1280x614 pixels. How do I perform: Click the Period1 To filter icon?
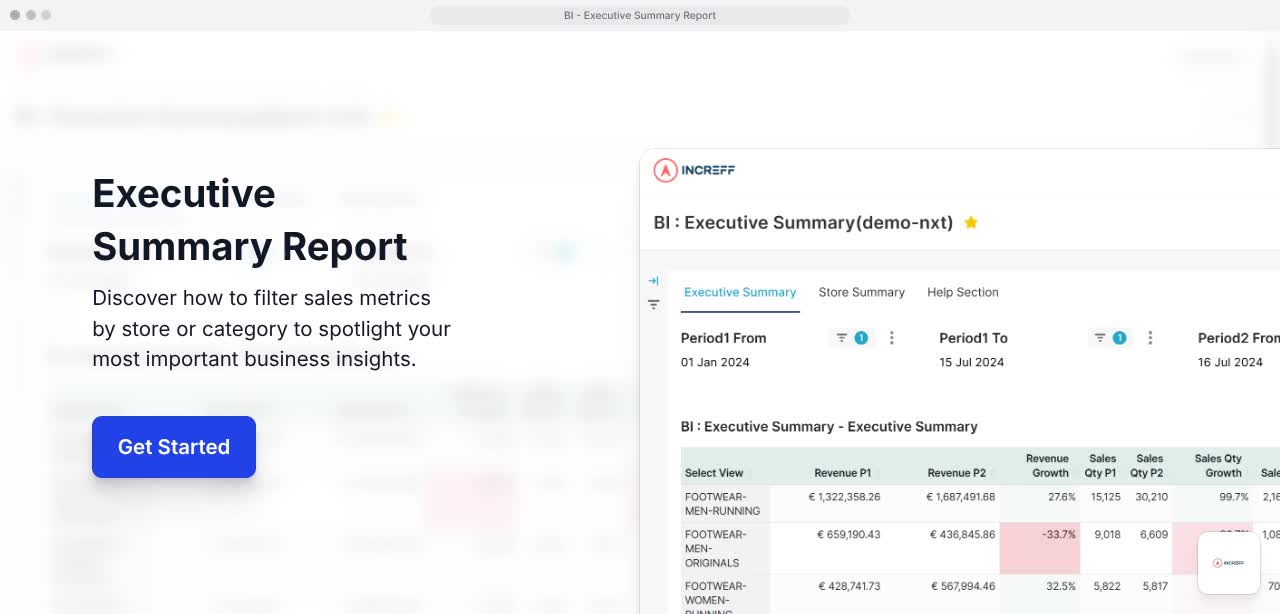(1100, 338)
